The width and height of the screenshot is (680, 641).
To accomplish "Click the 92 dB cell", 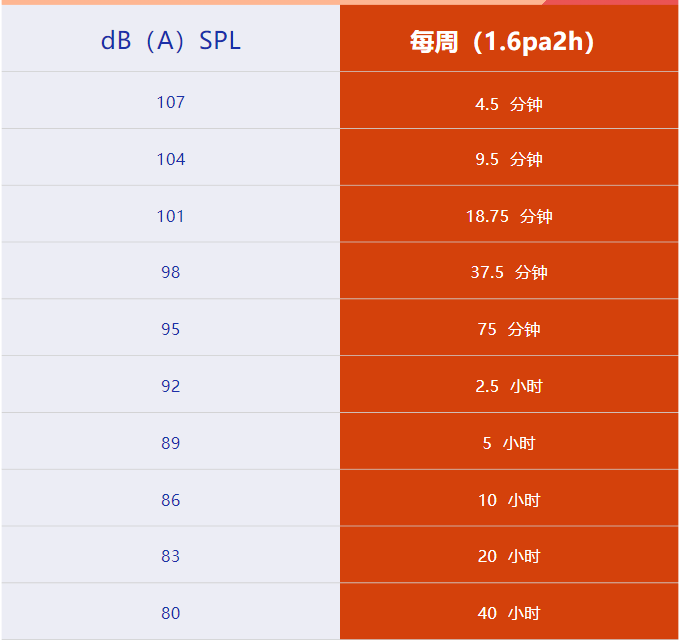I will tap(171, 386).
